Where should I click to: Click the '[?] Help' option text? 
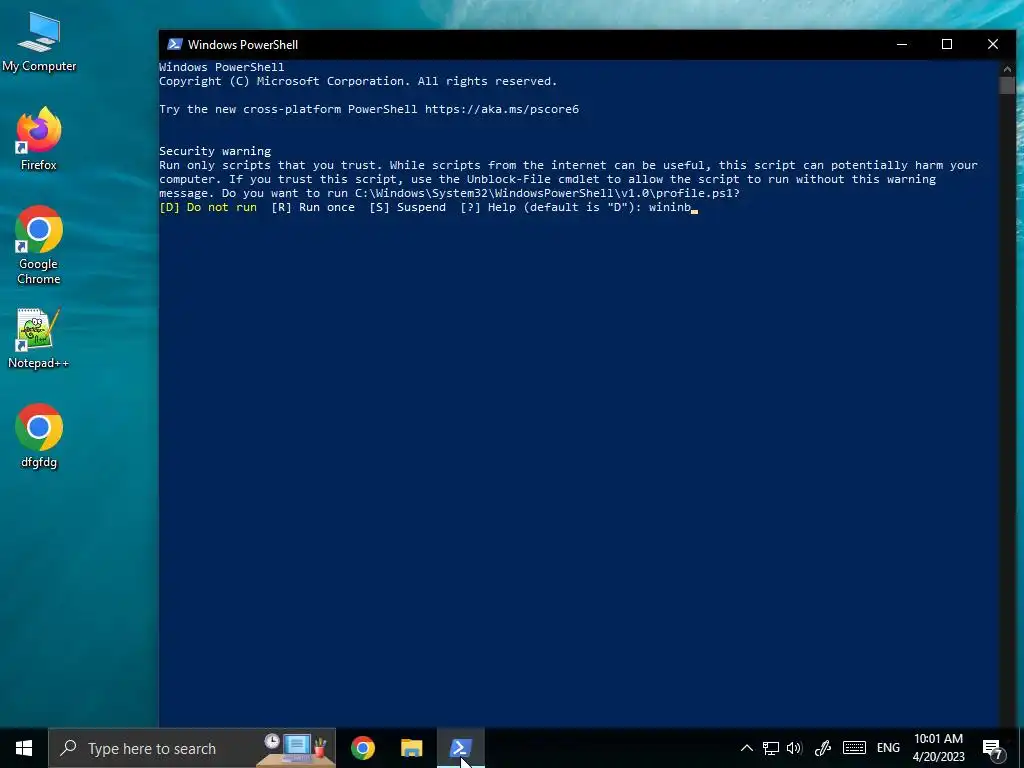[x=488, y=207]
